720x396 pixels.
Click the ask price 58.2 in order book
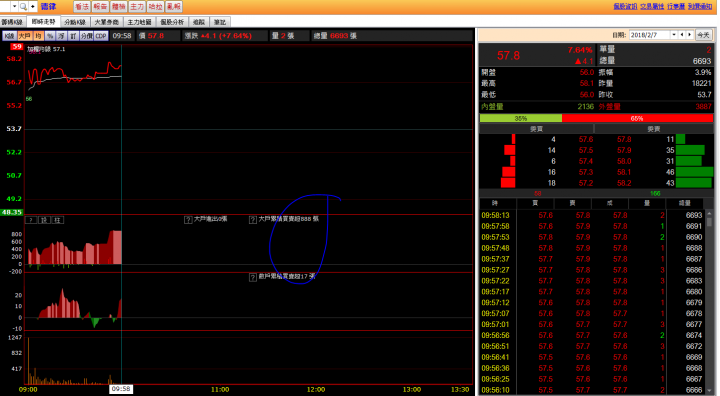coord(624,183)
